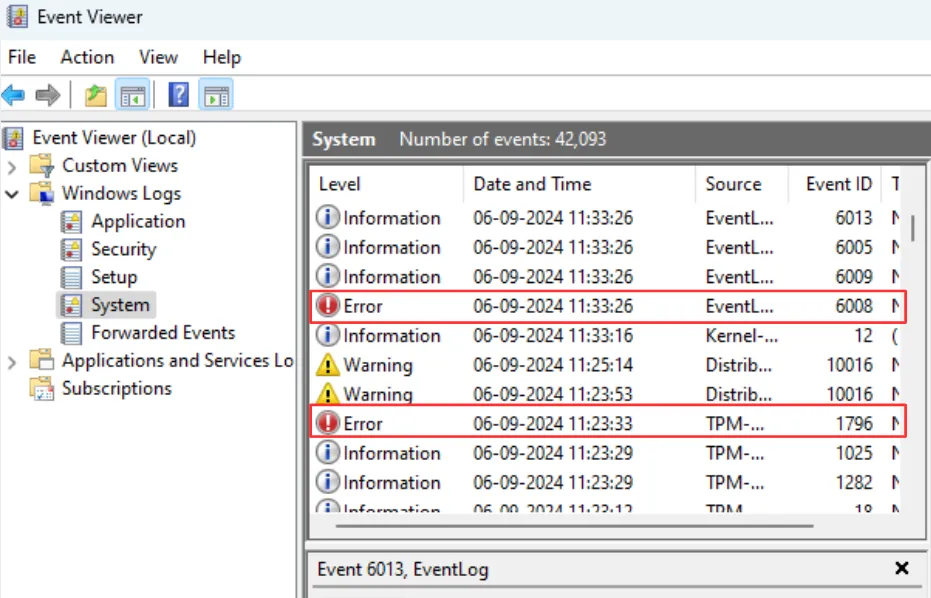Image resolution: width=931 pixels, height=598 pixels.
Task: Click the Event 6013, EventLog pane title
Action: [x=403, y=569]
